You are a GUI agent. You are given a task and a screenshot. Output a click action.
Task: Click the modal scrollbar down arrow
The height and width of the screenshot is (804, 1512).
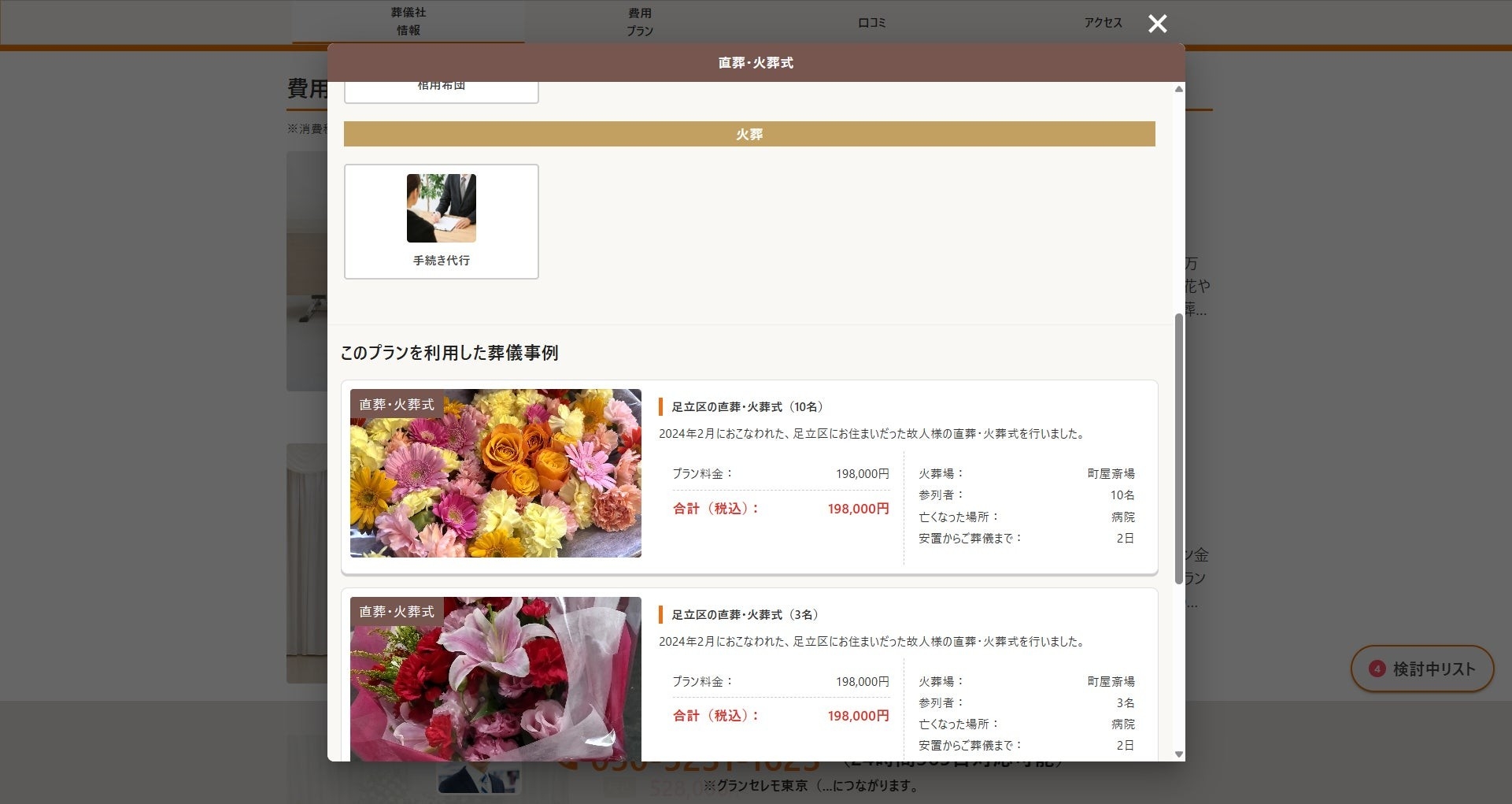tap(1178, 754)
